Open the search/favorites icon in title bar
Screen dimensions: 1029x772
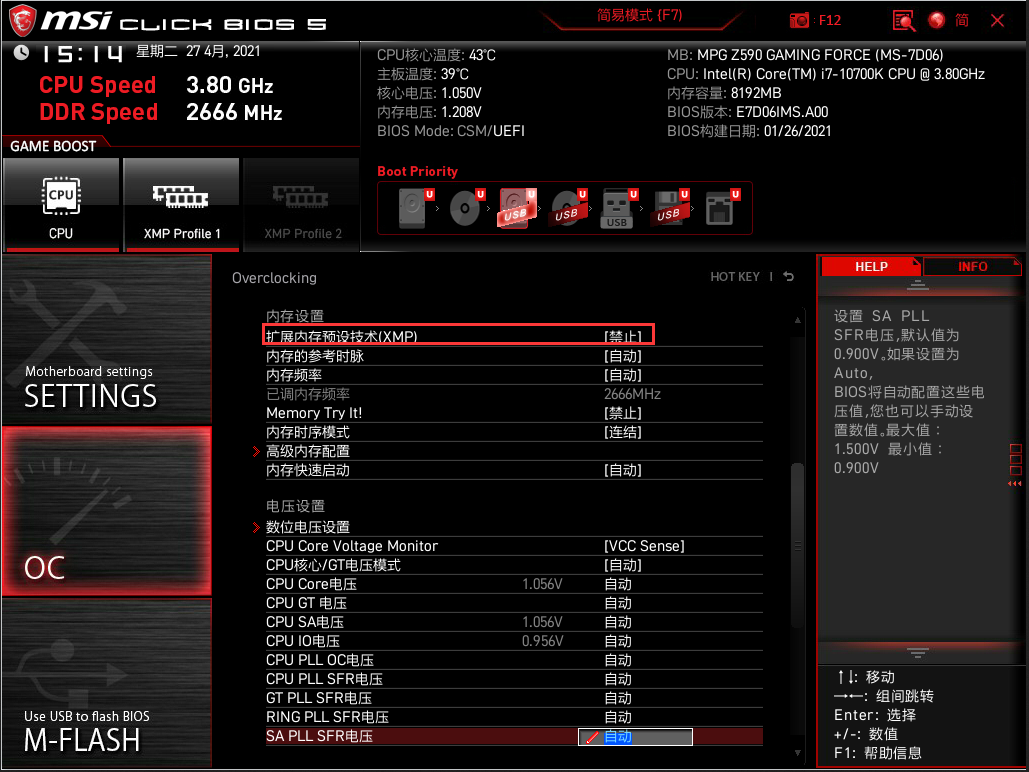point(903,20)
